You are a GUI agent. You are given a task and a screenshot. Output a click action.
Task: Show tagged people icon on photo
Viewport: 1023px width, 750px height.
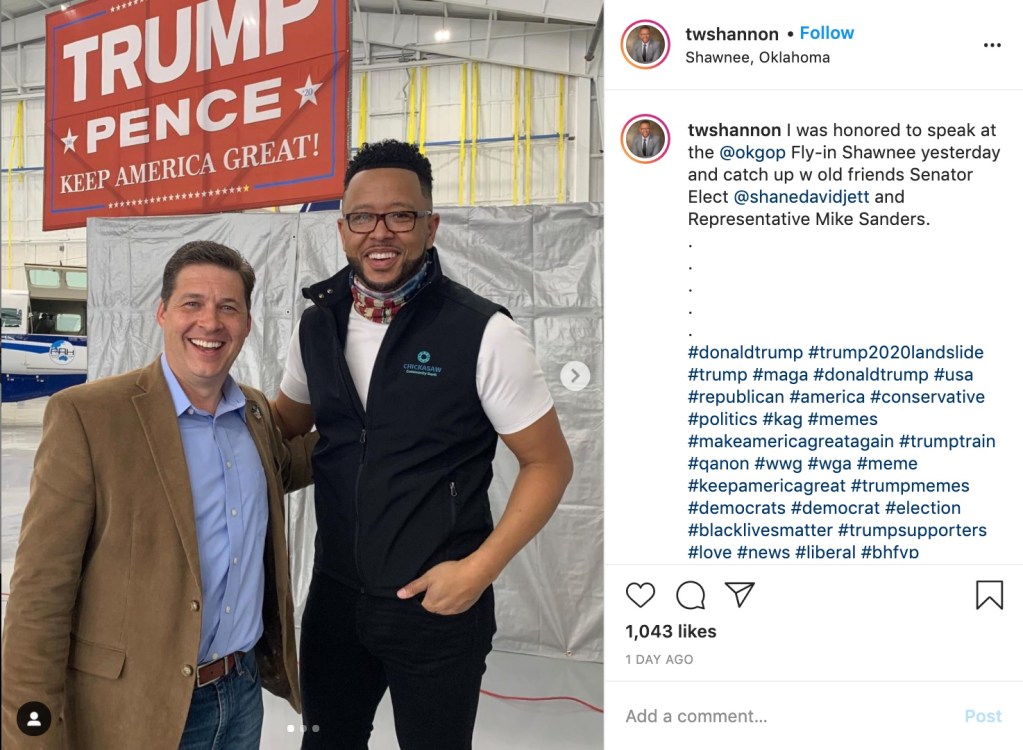click(34, 719)
